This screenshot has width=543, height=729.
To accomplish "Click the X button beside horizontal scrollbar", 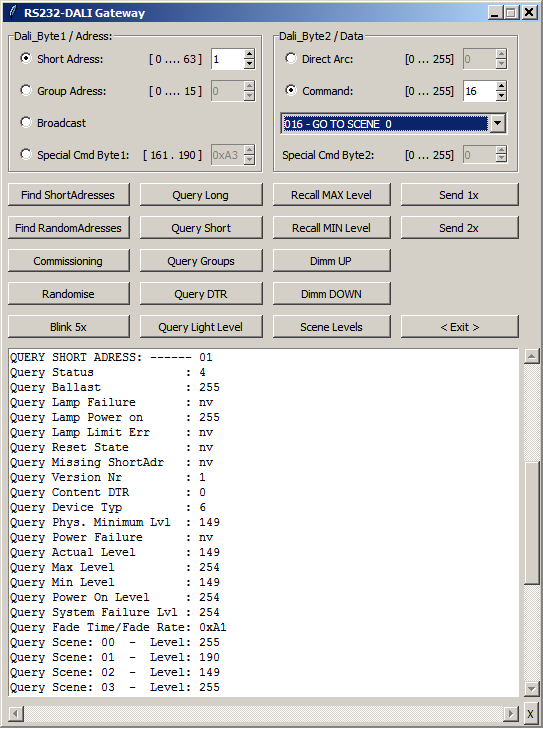I will pos(530,714).
